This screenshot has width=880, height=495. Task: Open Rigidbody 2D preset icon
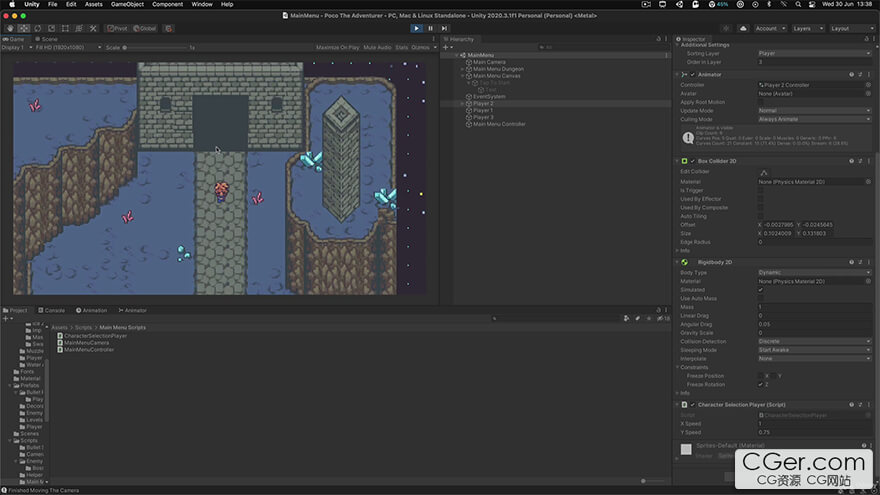pos(860,262)
